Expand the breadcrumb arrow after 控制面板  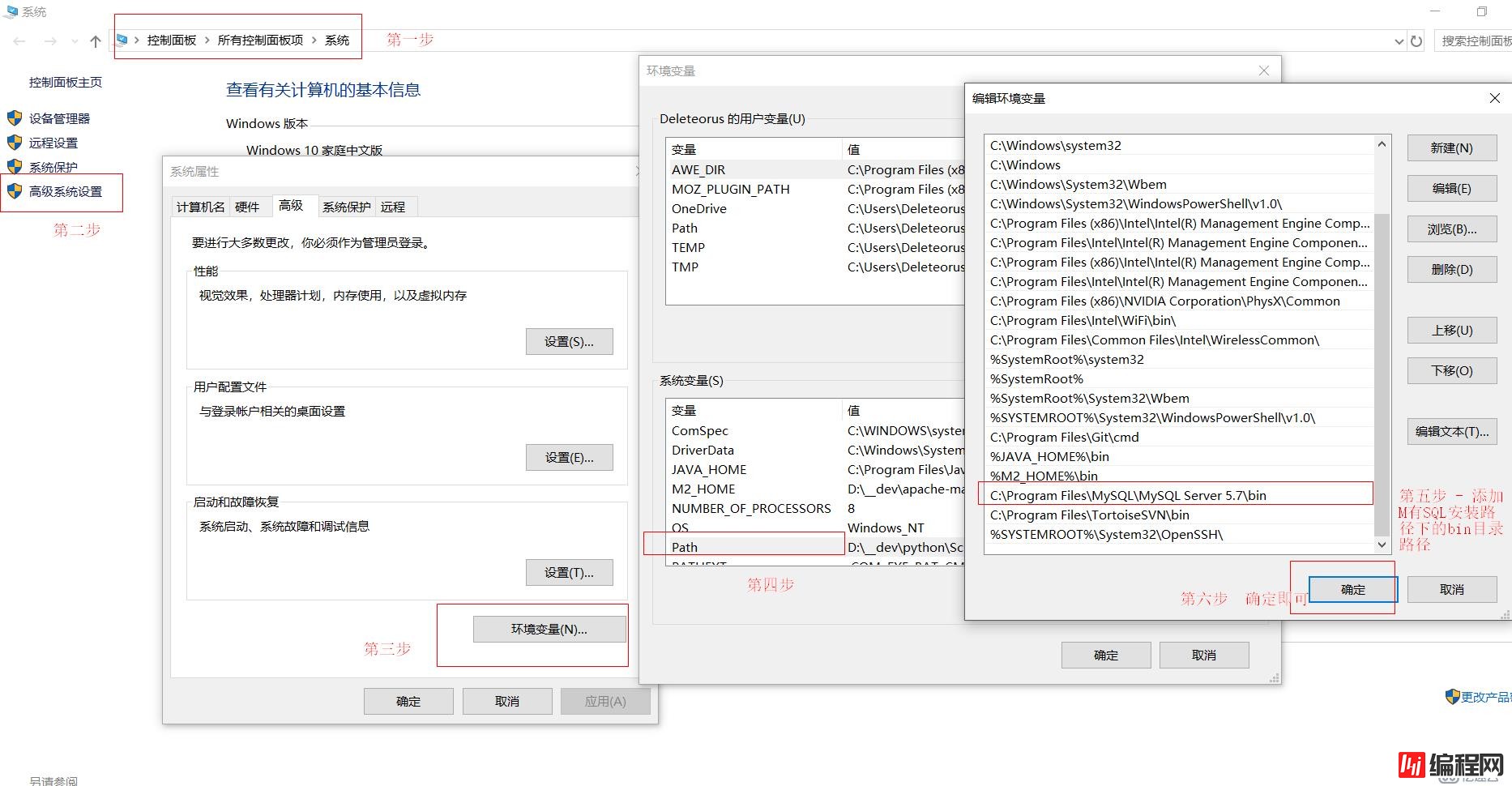point(209,39)
